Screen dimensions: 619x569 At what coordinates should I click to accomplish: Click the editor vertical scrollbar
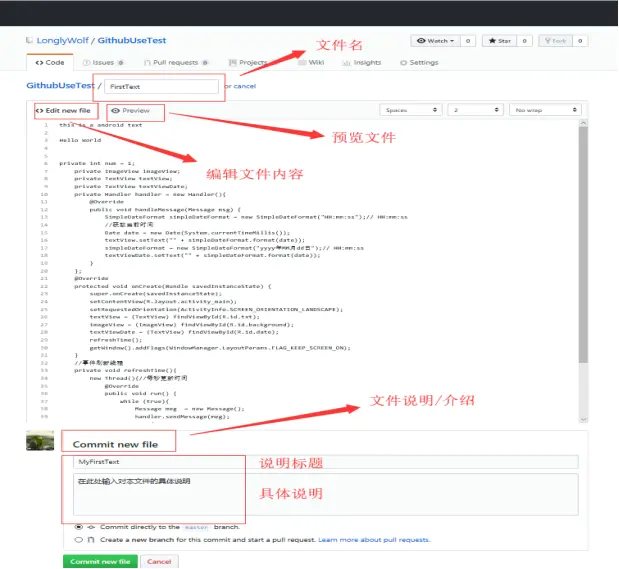[583, 245]
